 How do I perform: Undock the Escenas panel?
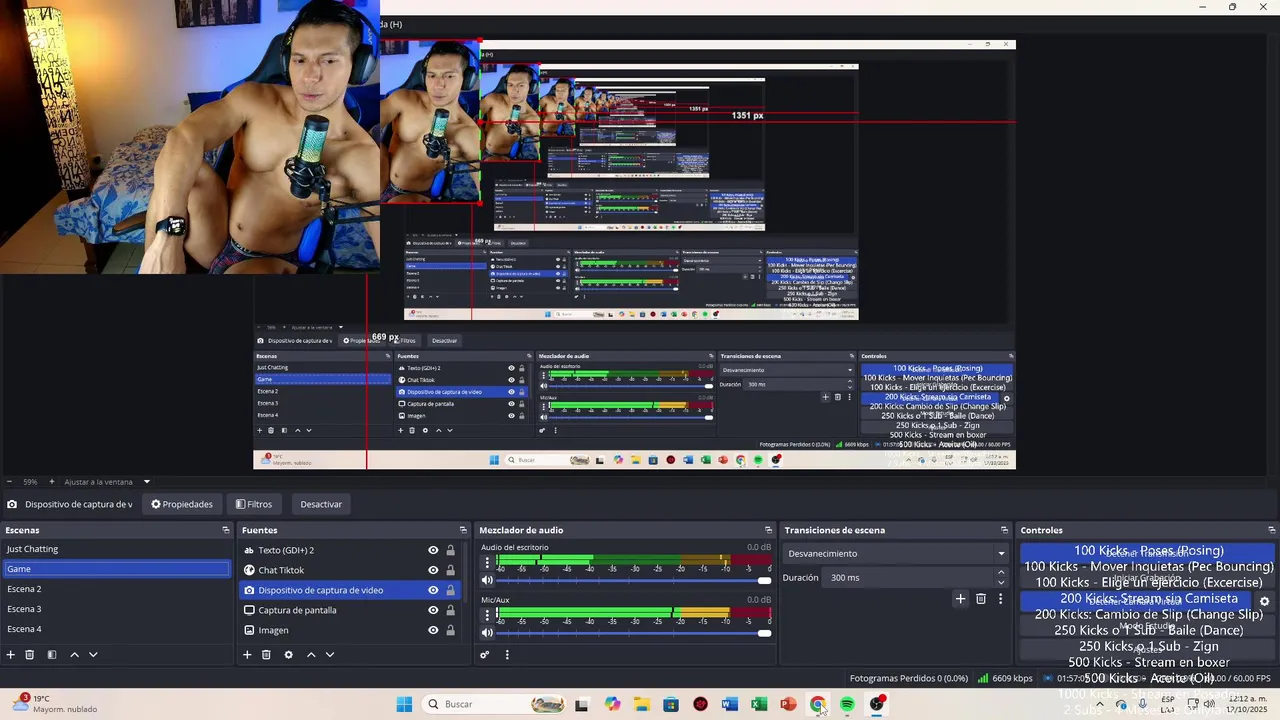pyautogui.click(x=226, y=530)
